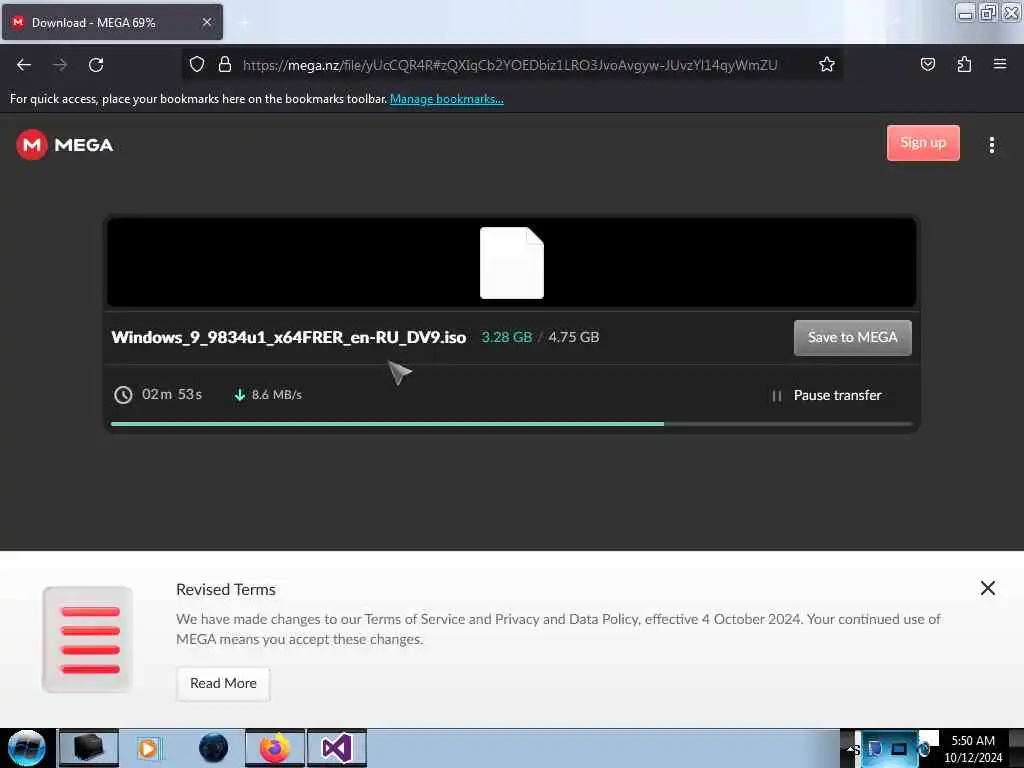This screenshot has height=768, width=1024.
Task: Open the MEGA three-dot options menu
Action: pos(991,145)
